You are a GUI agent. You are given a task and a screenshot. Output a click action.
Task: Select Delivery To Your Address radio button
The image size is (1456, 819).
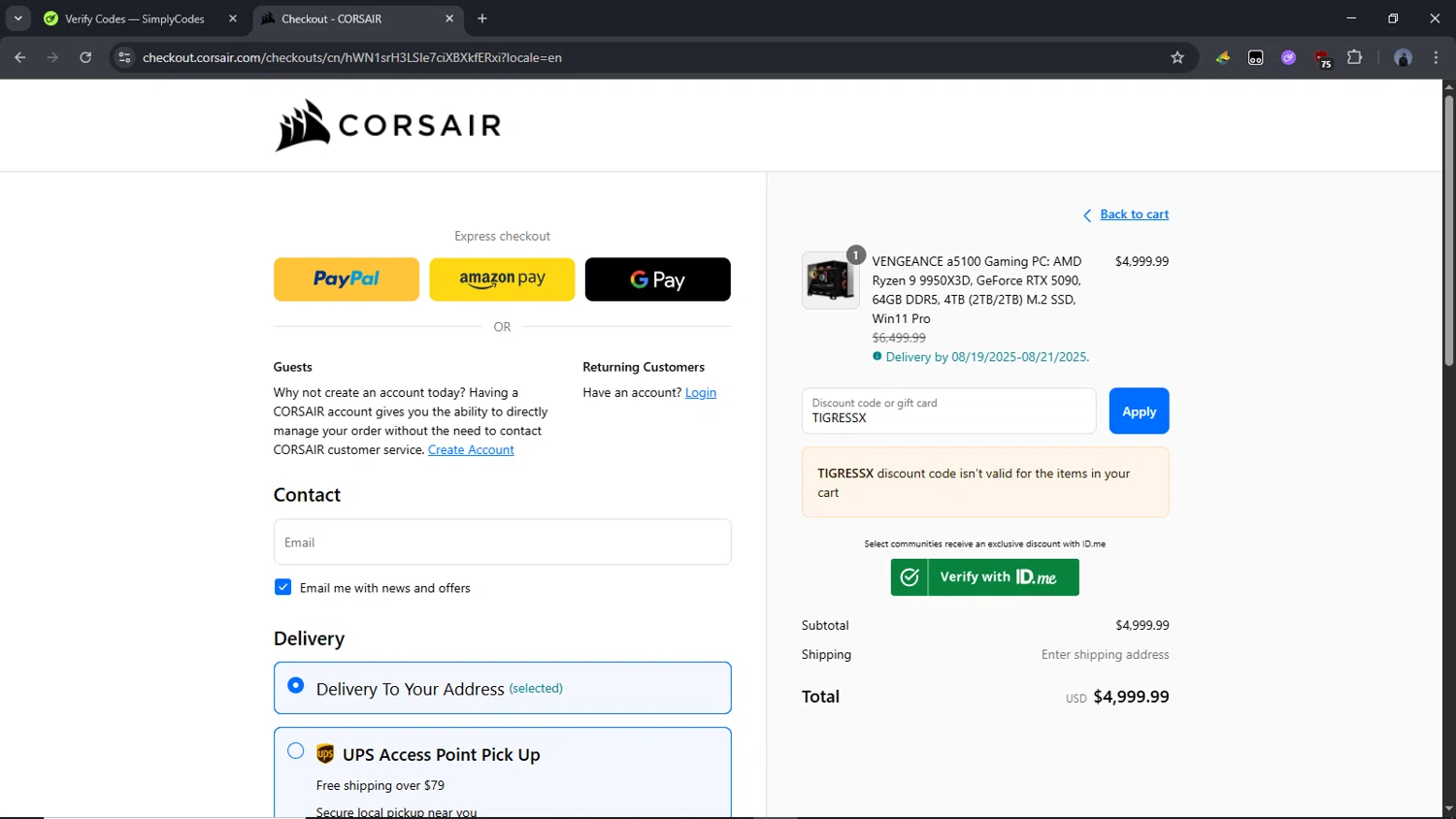click(296, 685)
